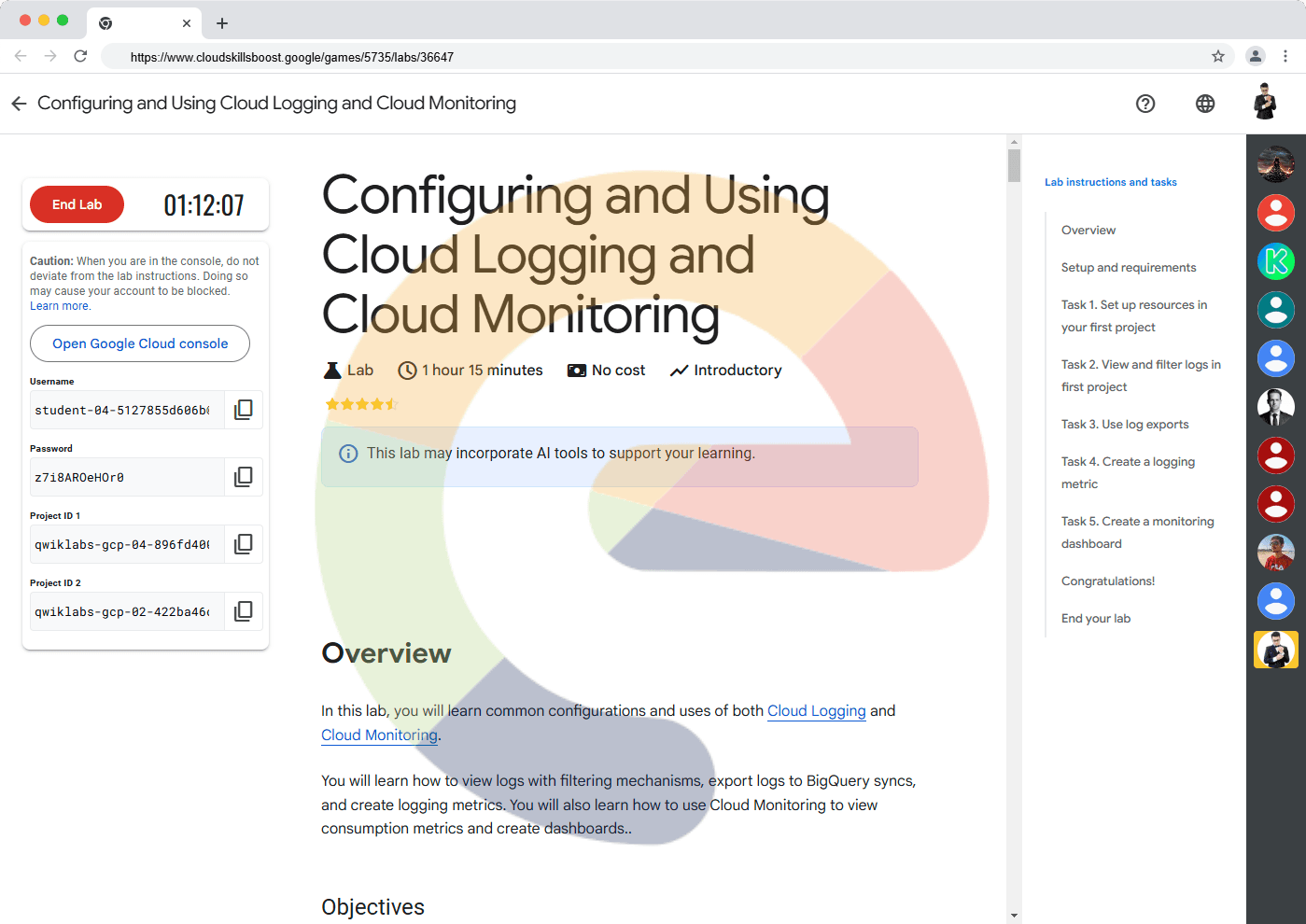The width and height of the screenshot is (1306, 924).
Task: Select the suited man avatar in sidebar
Action: 1276,407
